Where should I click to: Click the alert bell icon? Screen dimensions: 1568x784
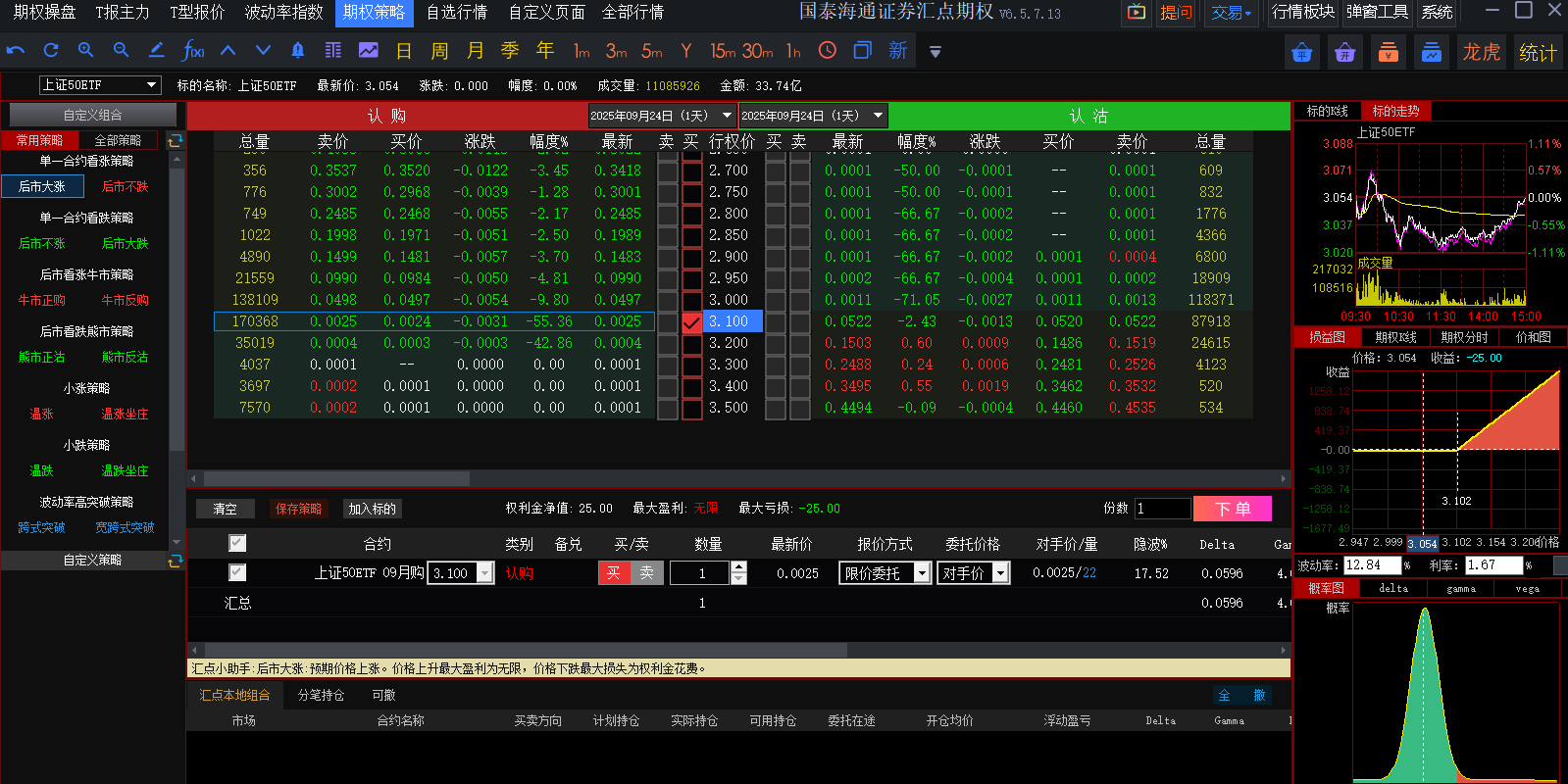(x=298, y=50)
